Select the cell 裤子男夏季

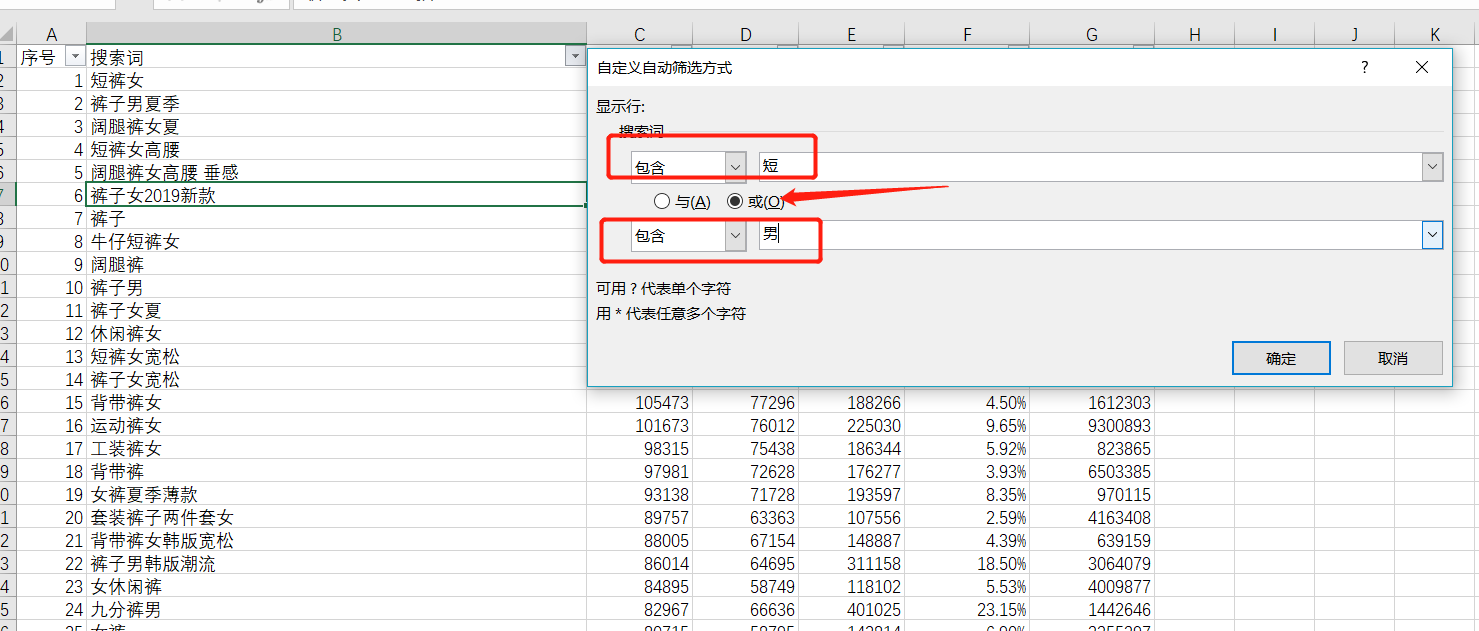click(337, 104)
